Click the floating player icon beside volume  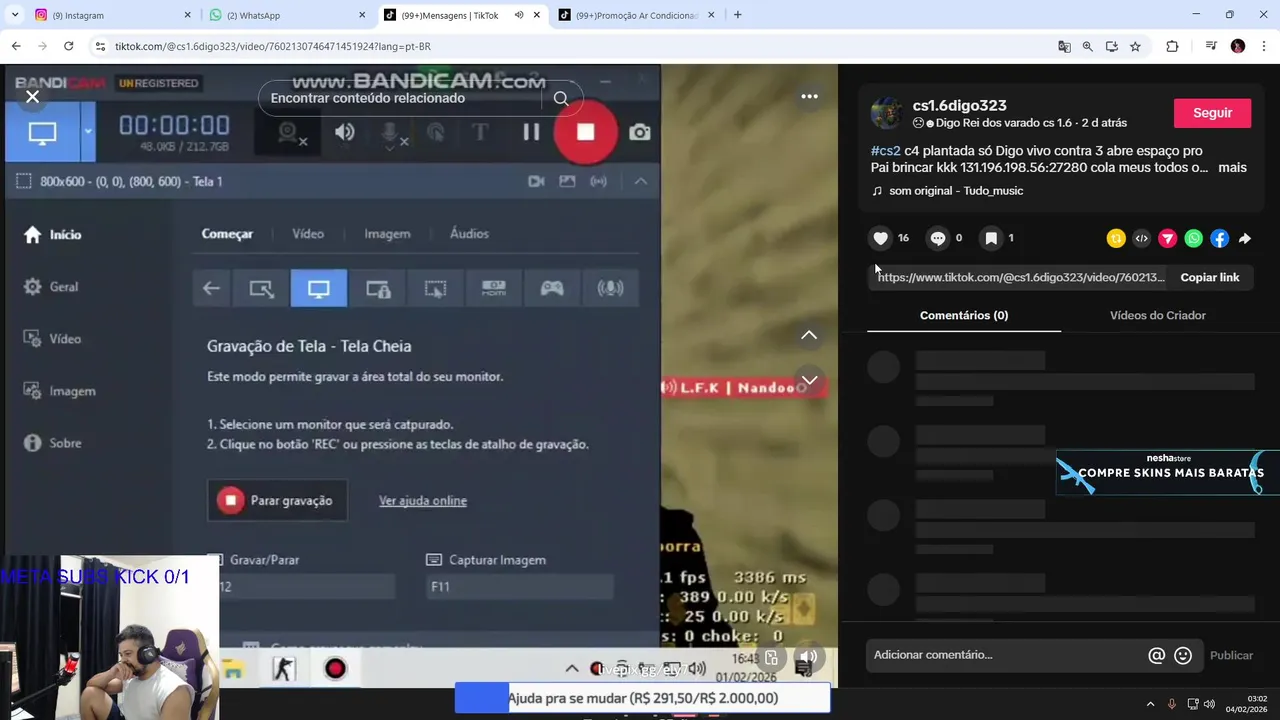(x=771, y=657)
